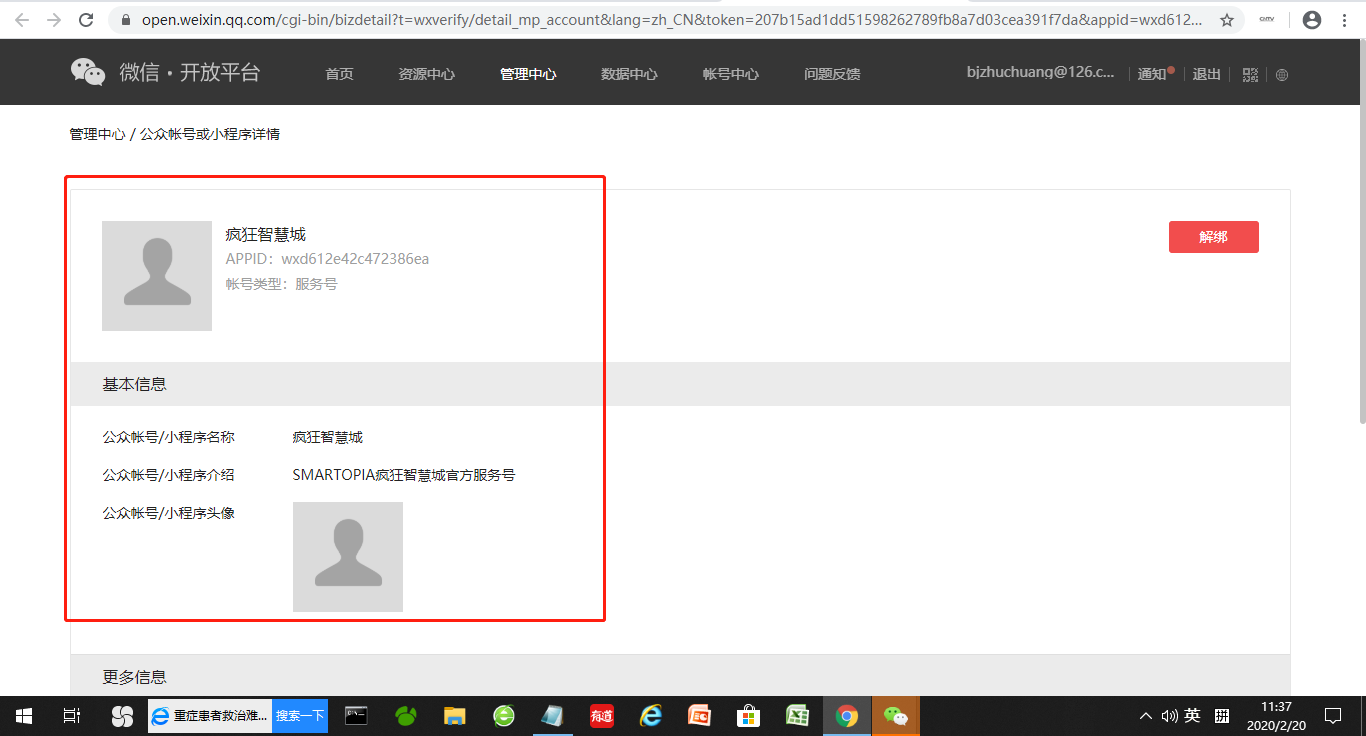This screenshot has width=1366, height=736.
Task: Open Microsoft Store on taskbar
Action: click(x=748, y=716)
